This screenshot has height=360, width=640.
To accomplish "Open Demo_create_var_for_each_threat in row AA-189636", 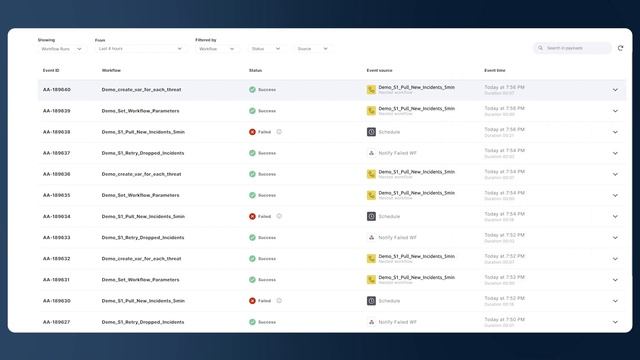I will 141,174.
